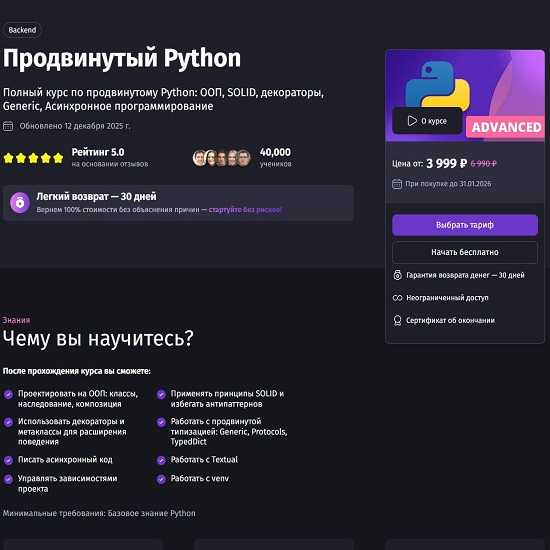Click the crossed-out '6 990 ₽' old price
This screenshot has width=550, height=550.
(x=483, y=163)
